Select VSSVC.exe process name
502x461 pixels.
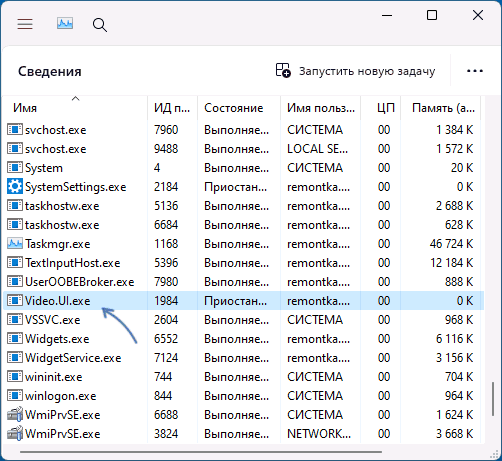pyautogui.click(x=53, y=320)
